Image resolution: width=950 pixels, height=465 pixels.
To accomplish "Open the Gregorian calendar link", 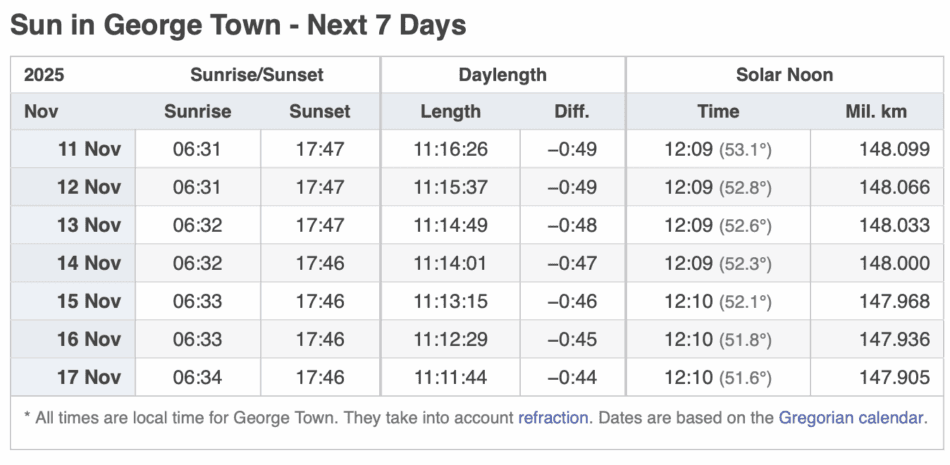I will [852, 417].
